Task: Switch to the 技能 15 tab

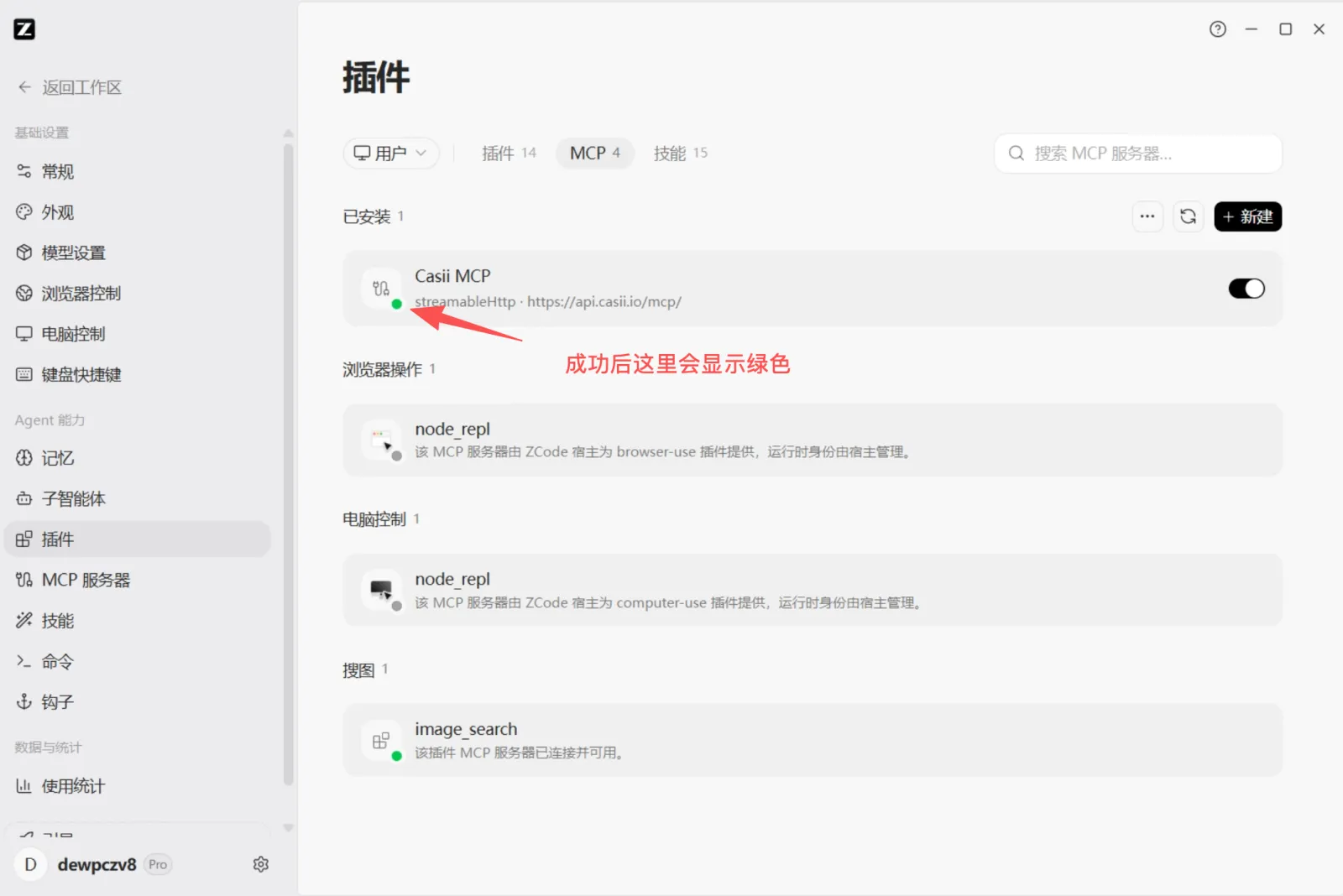Action: click(681, 154)
